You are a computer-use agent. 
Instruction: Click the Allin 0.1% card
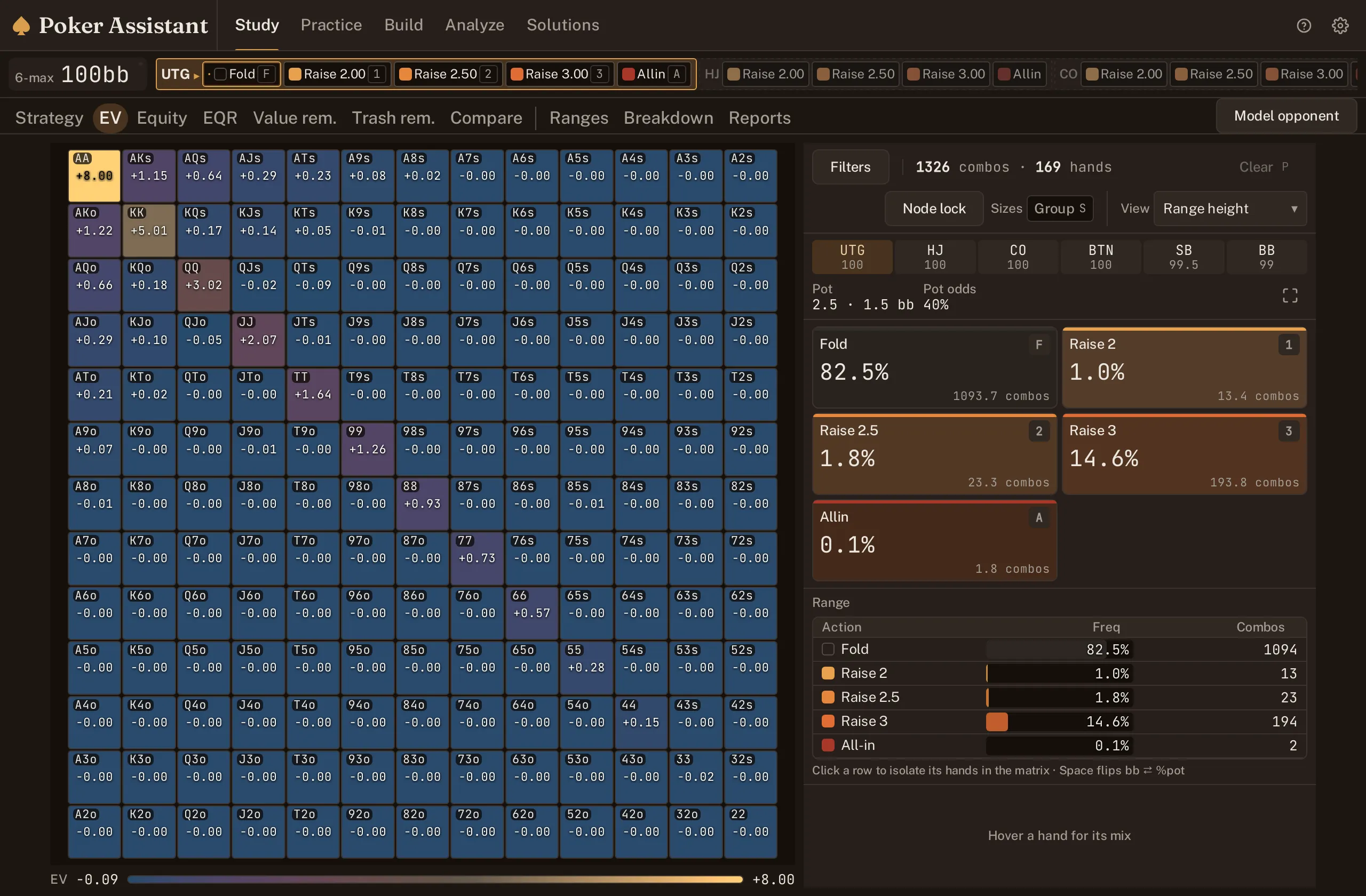(x=934, y=540)
